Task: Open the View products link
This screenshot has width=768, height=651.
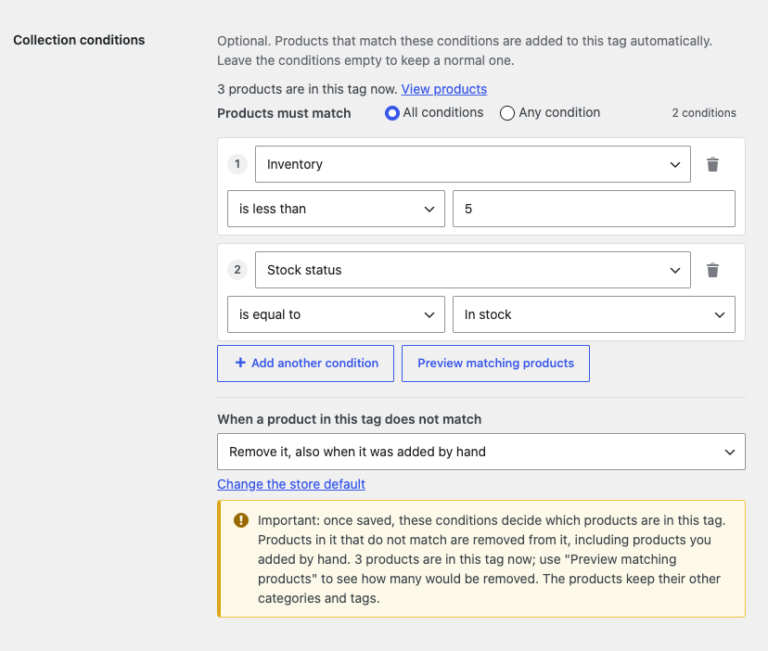Action: 444,89
